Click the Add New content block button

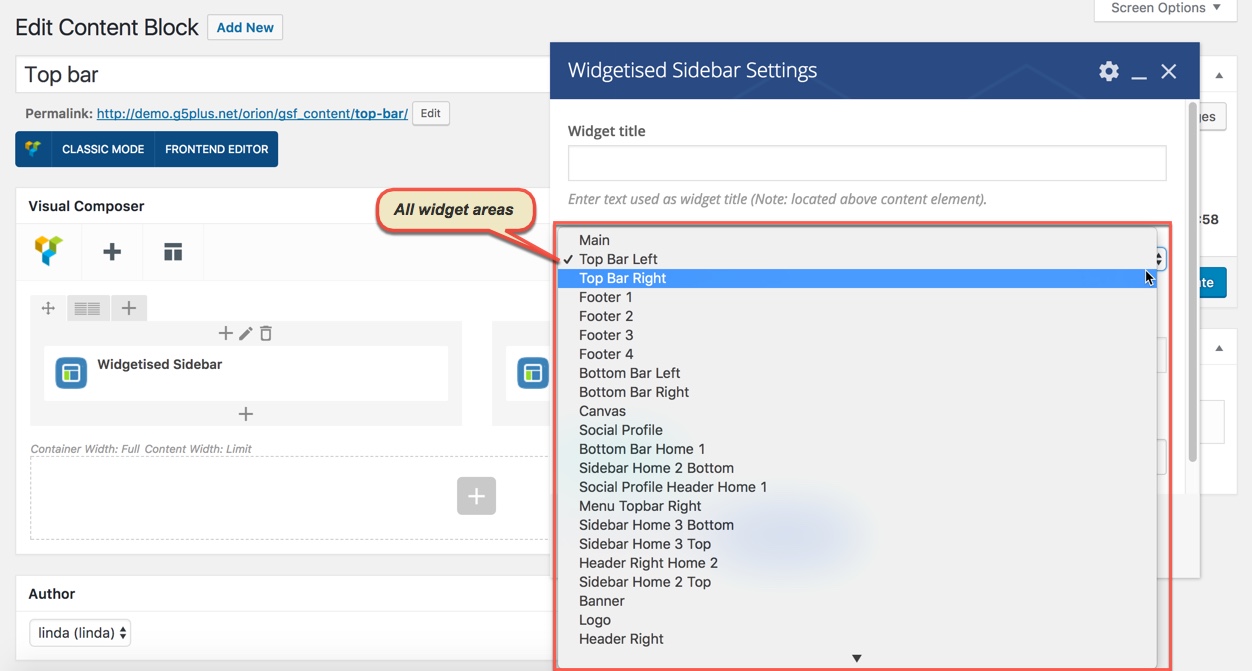(244, 27)
